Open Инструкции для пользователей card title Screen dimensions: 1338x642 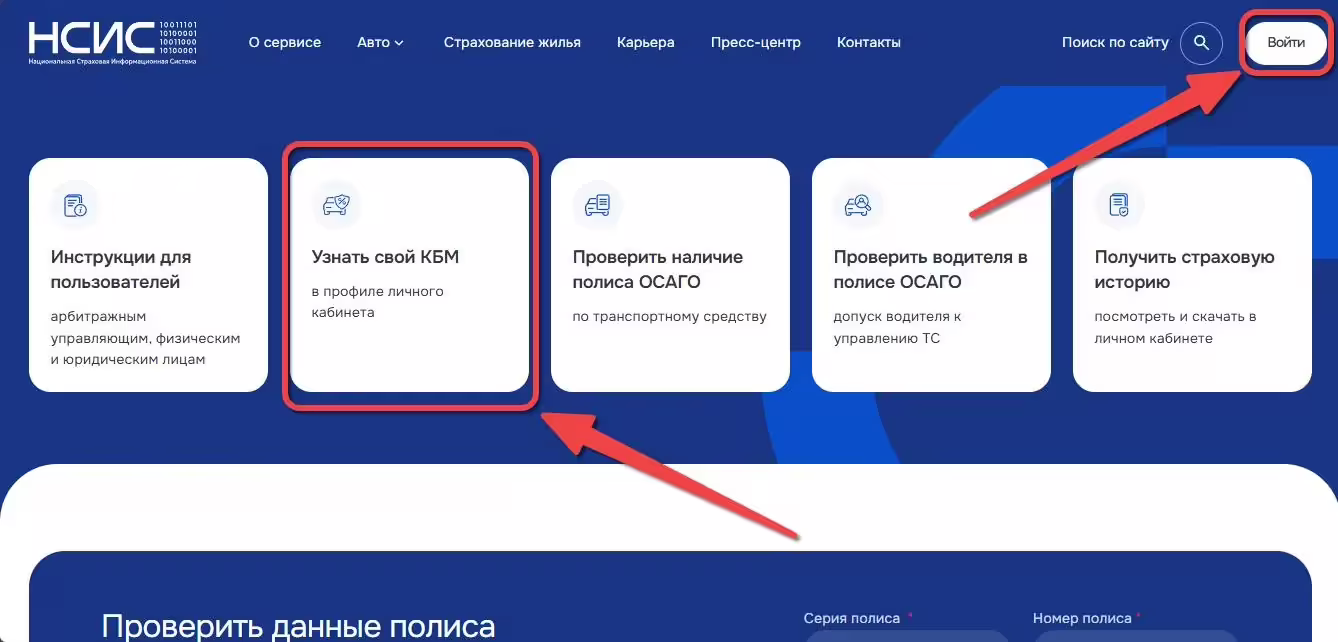tap(121, 270)
